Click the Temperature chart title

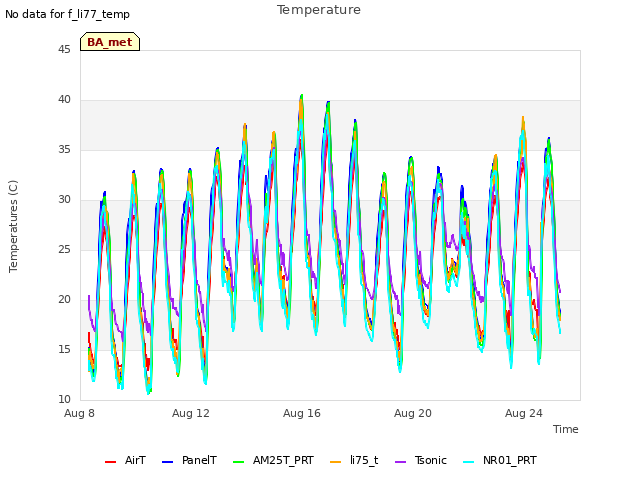319,10
